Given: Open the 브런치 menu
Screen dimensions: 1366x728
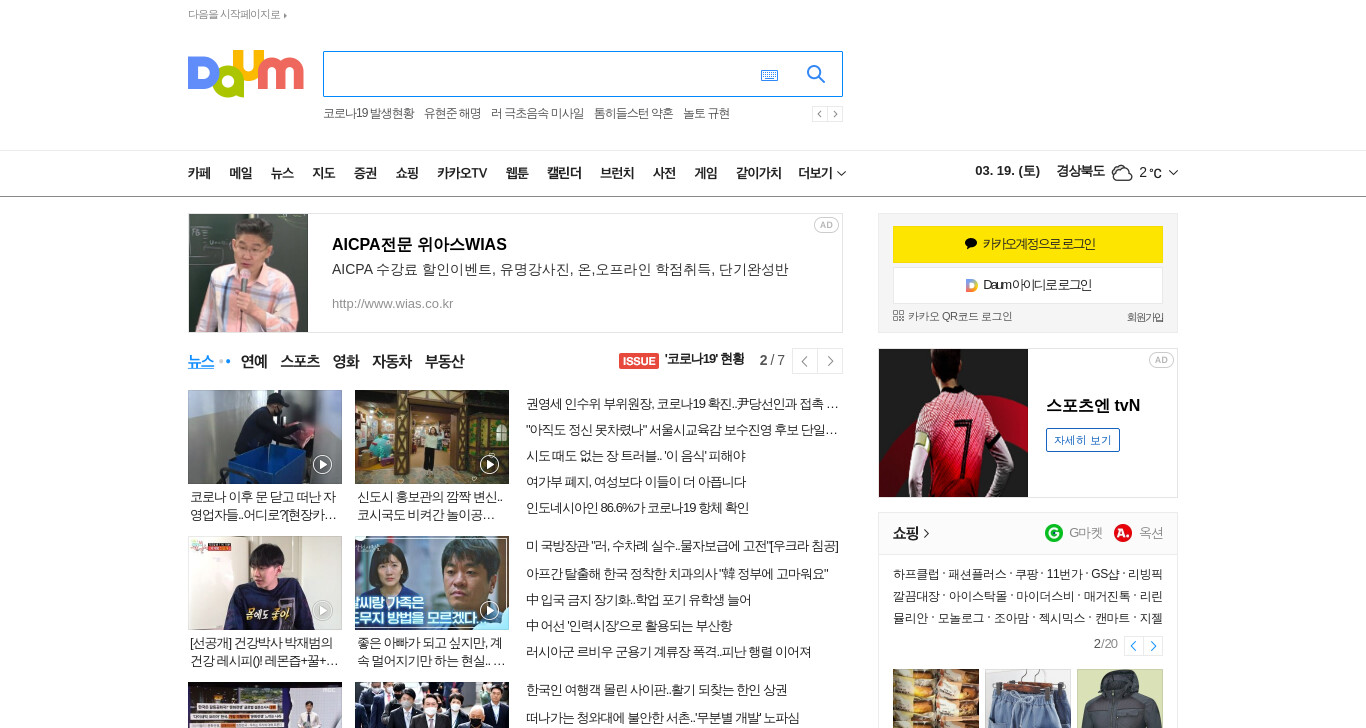Looking at the screenshot, I should (617, 173).
